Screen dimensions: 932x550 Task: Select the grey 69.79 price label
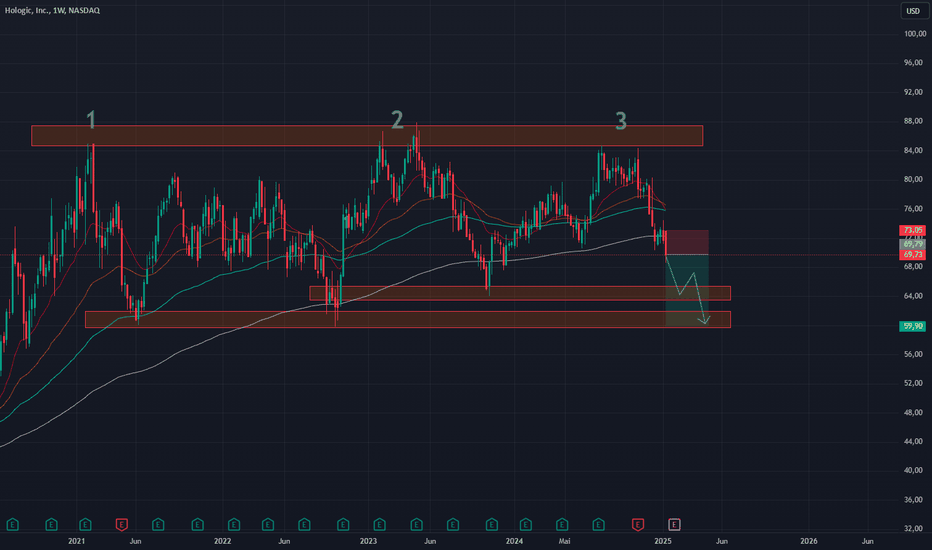pos(912,244)
